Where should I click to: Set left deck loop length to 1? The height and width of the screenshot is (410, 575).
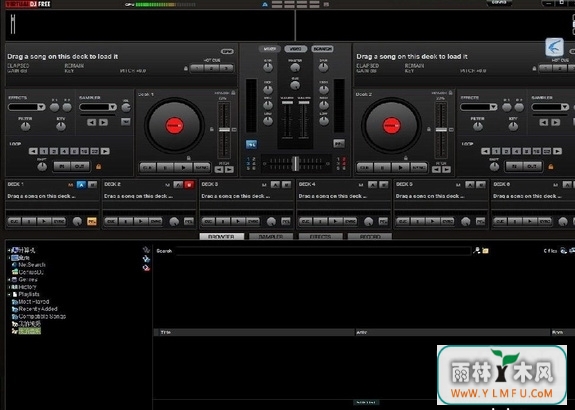coord(44,151)
